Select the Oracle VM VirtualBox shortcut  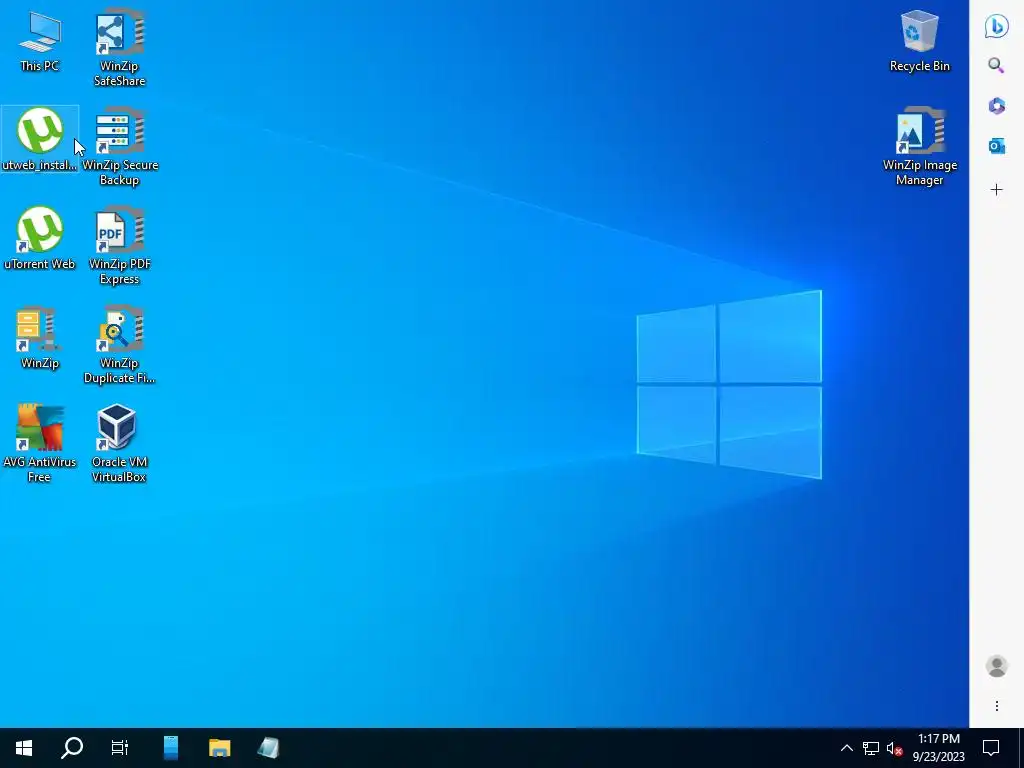coord(119,444)
